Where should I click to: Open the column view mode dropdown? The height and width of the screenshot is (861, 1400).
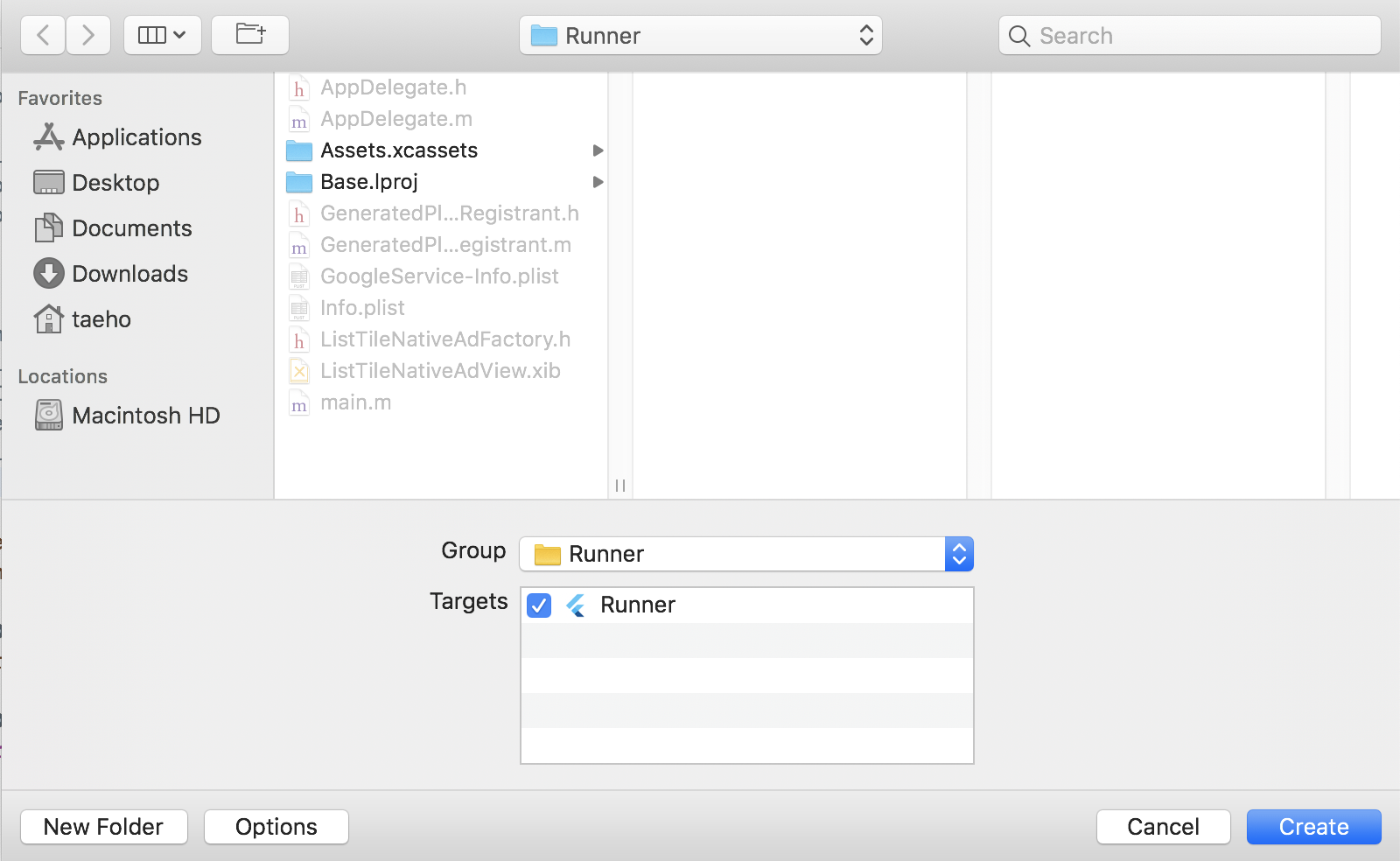coord(163,36)
